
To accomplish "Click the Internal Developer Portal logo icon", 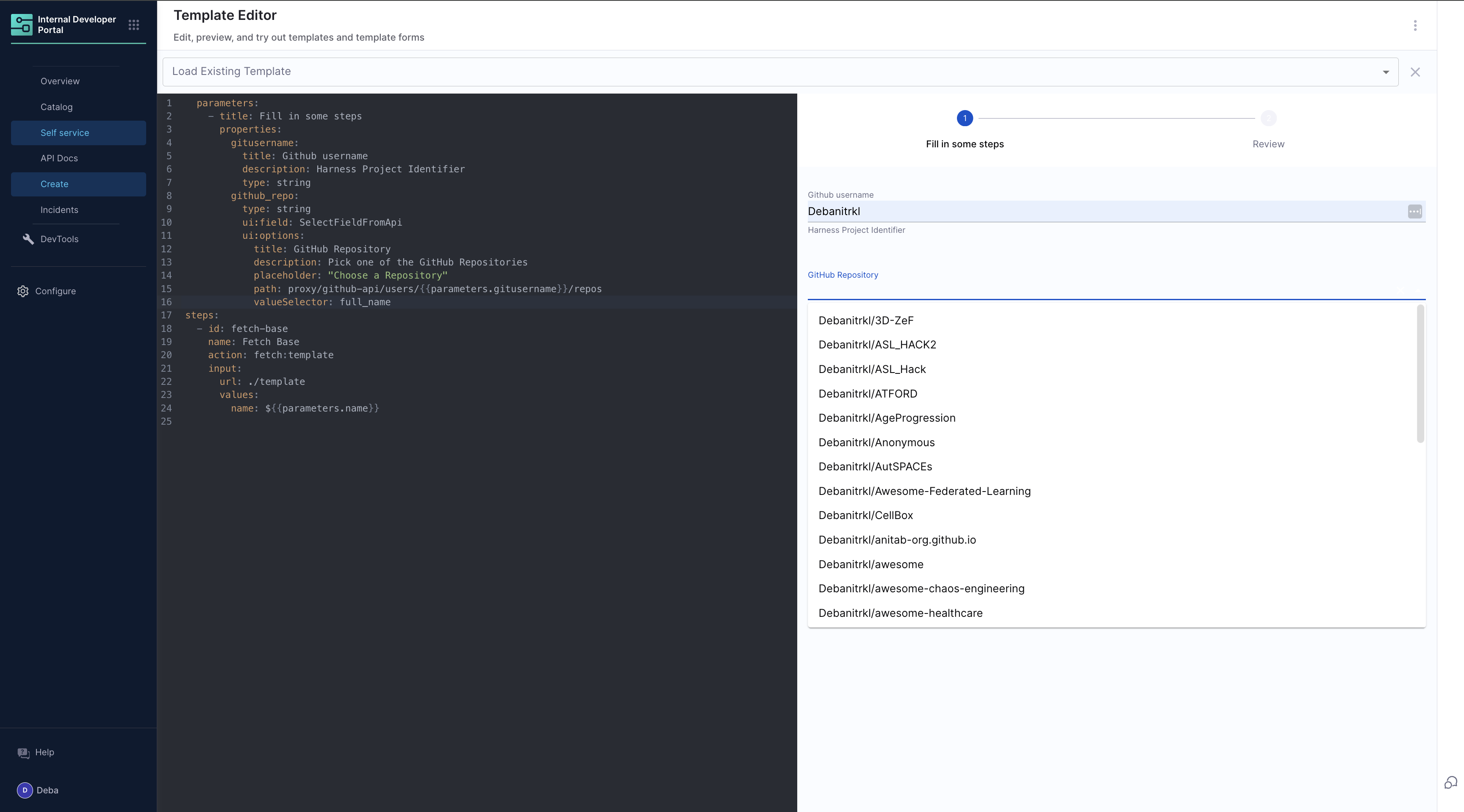I will point(22,25).
